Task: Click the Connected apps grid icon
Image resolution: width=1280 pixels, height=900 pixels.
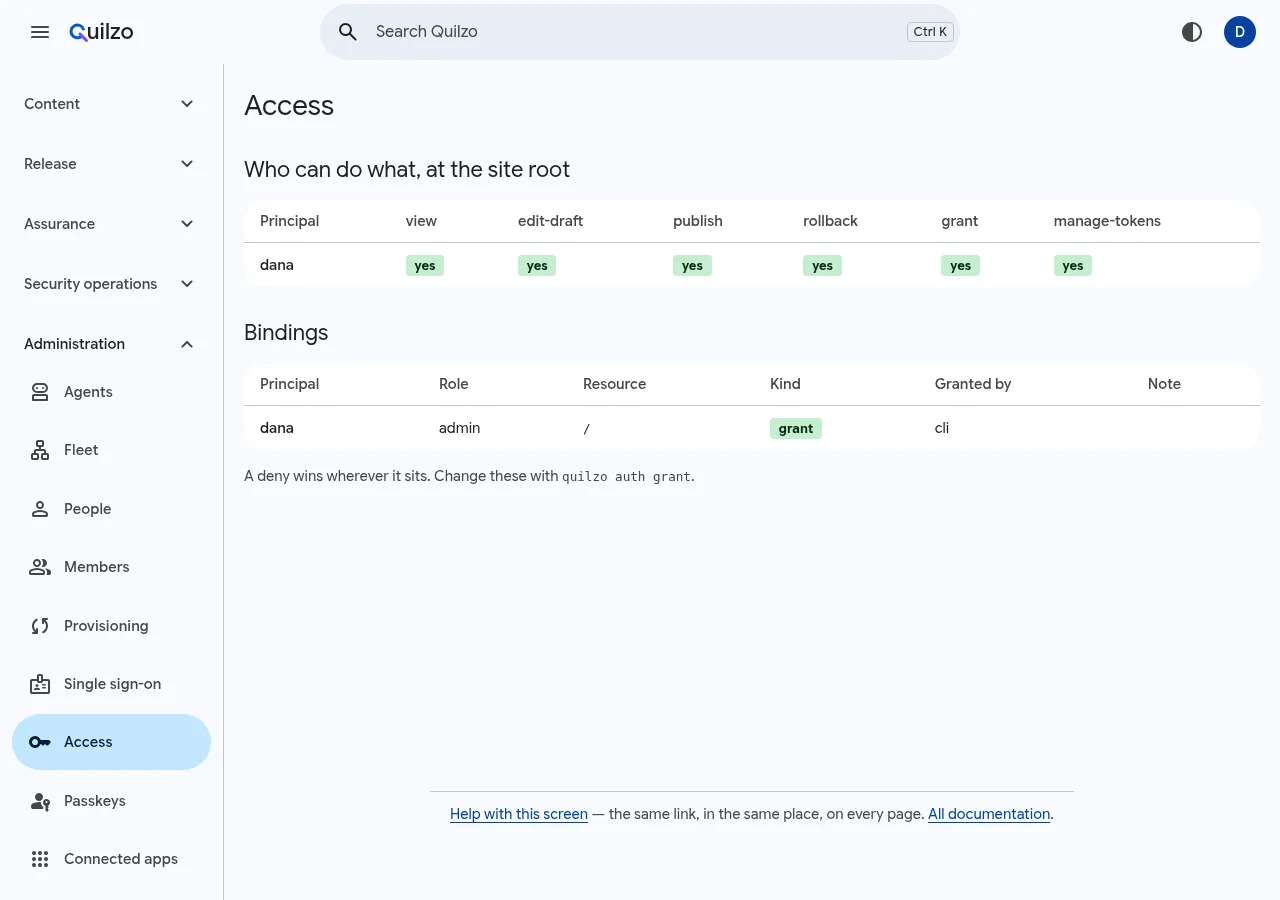Action: click(40, 859)
